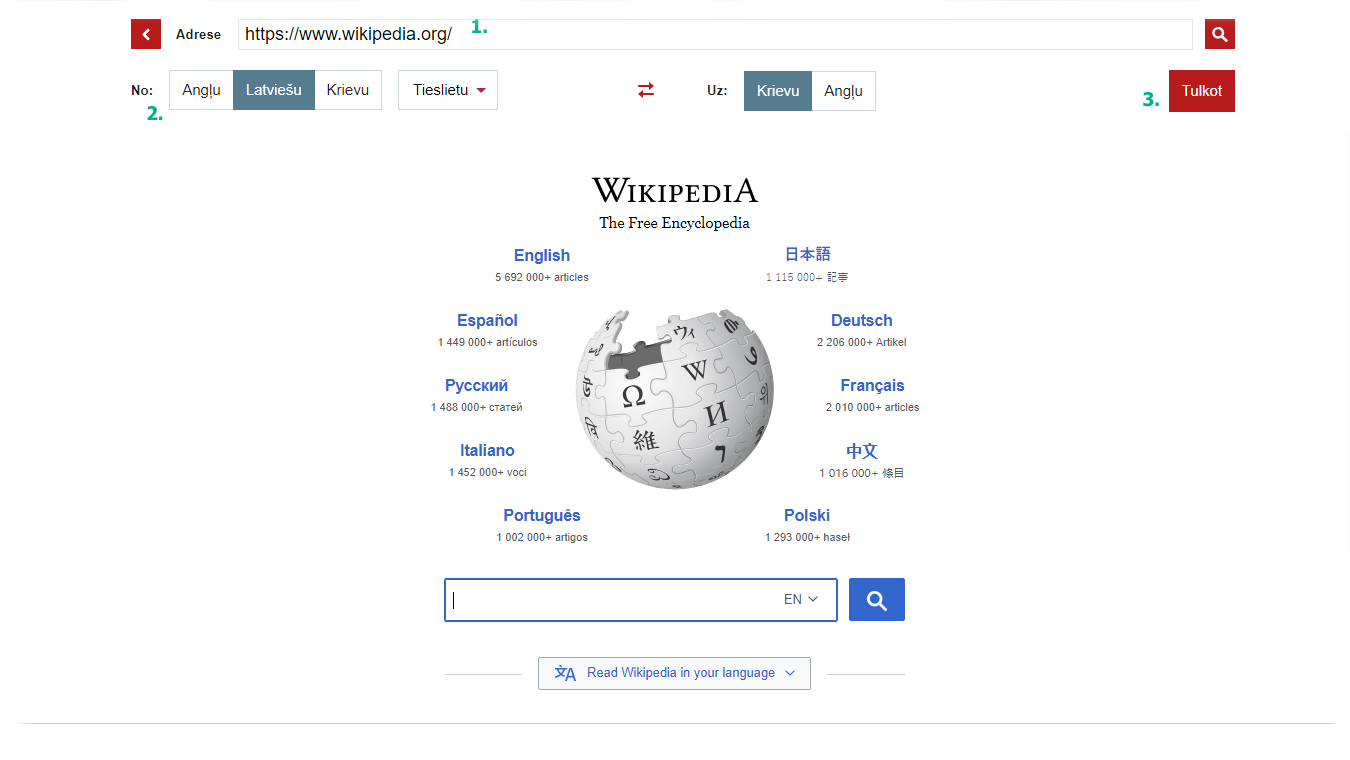Click the '1 002 000+ artigos' text

click(542, 537)
